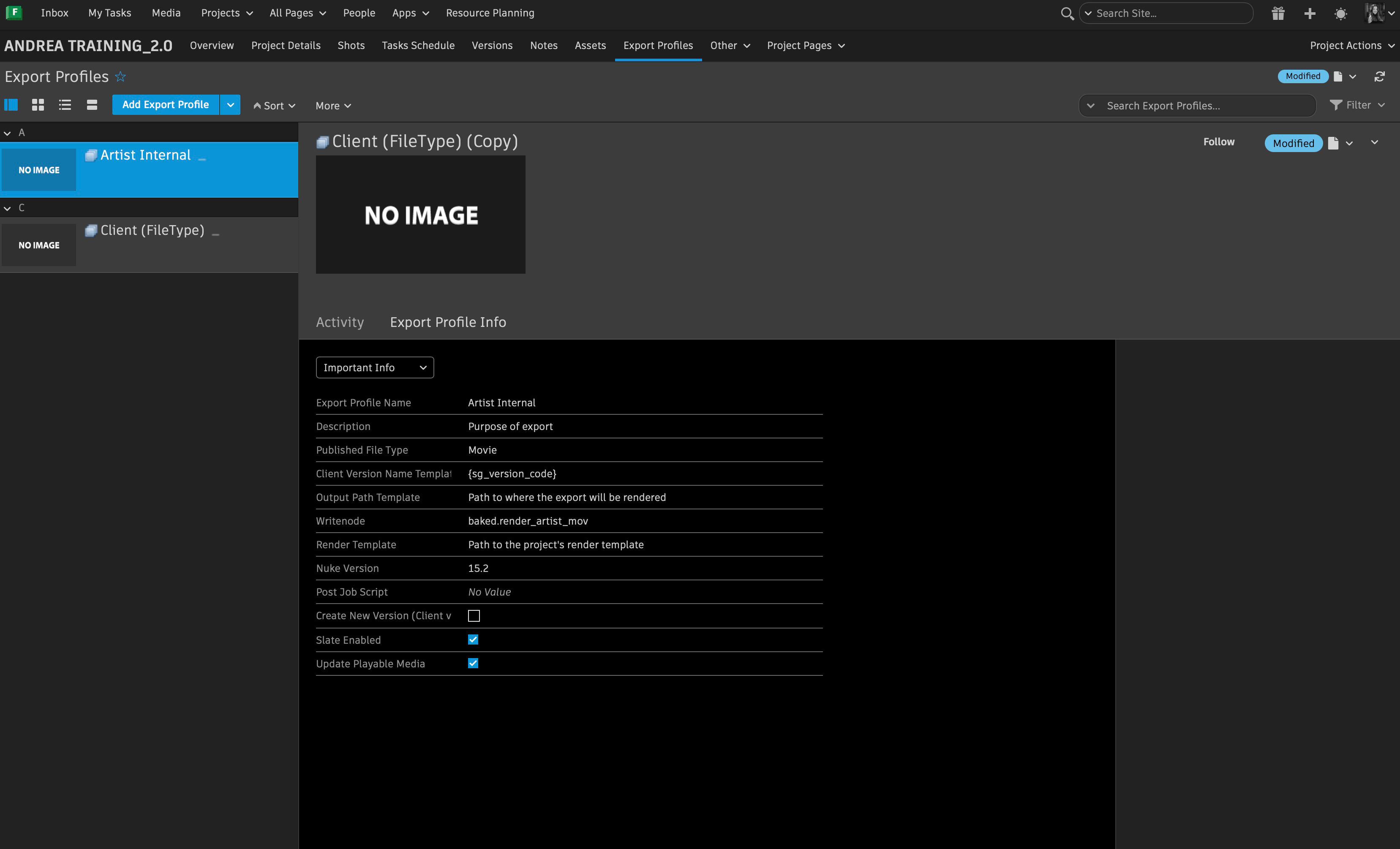Open the gift what's new icon

tap(1278, 13)
